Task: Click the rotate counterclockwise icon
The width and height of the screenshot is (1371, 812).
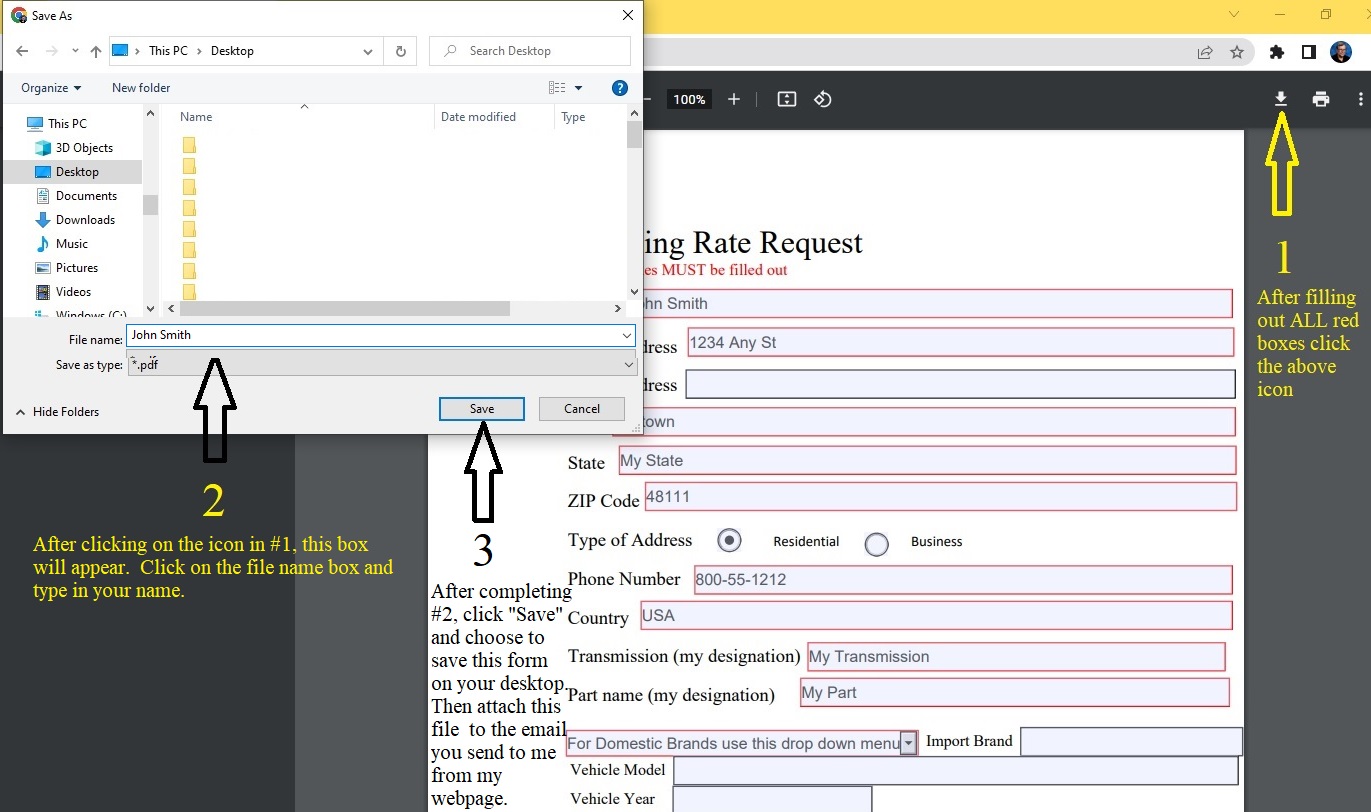Action: (x=823, y=99)
